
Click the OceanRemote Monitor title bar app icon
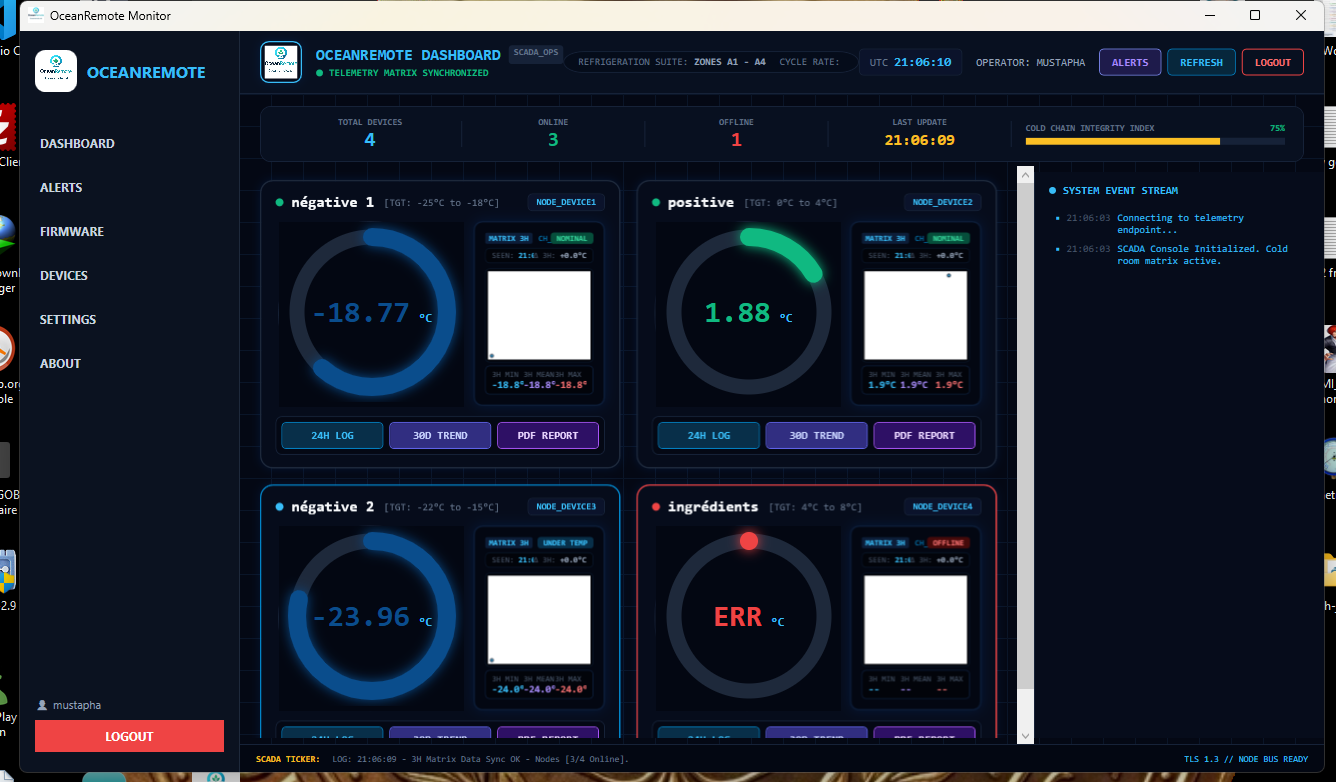point(35,15)
